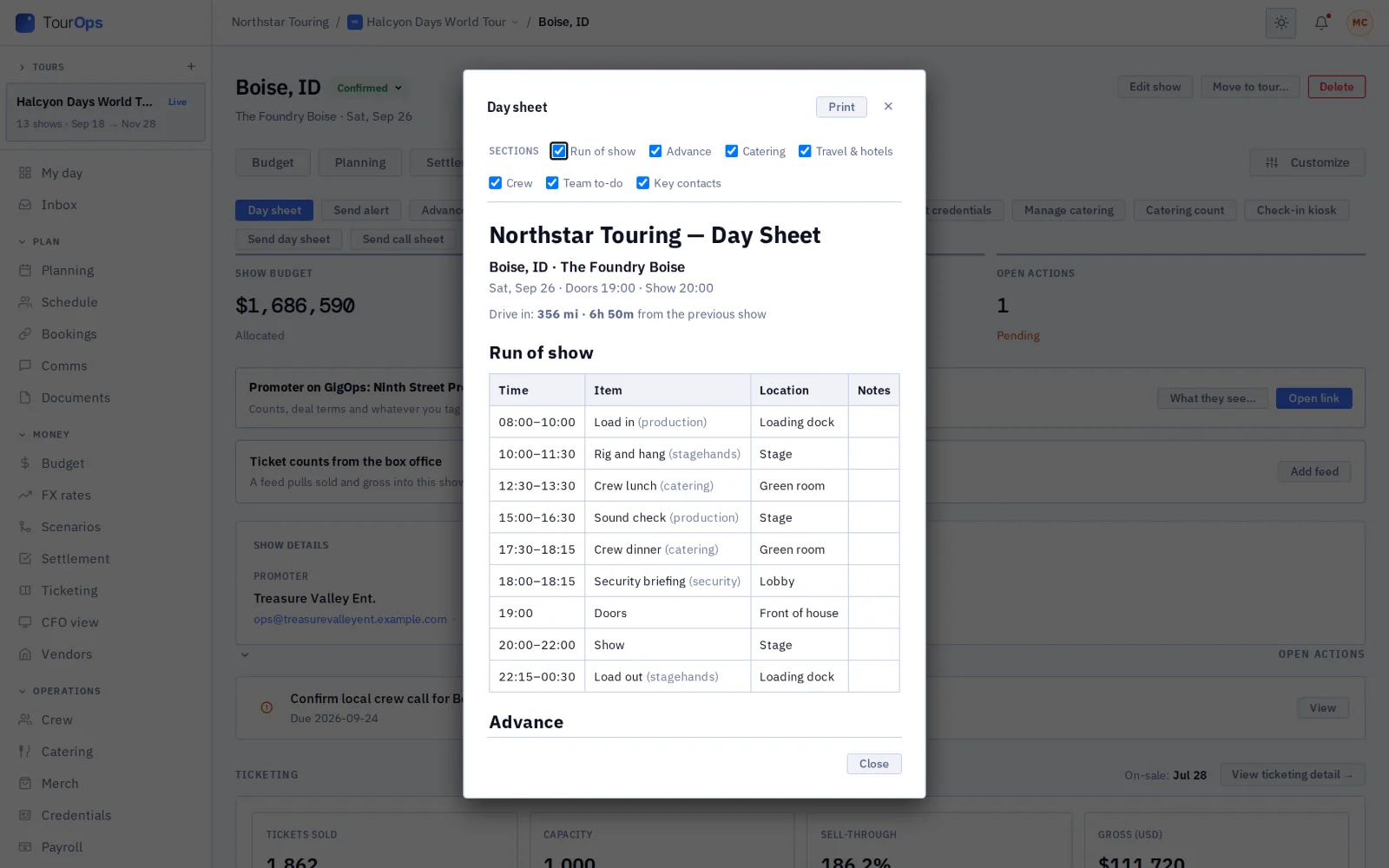Open Merch in sidebar
Screen dimensions: 1389x868
coord(60,784)
